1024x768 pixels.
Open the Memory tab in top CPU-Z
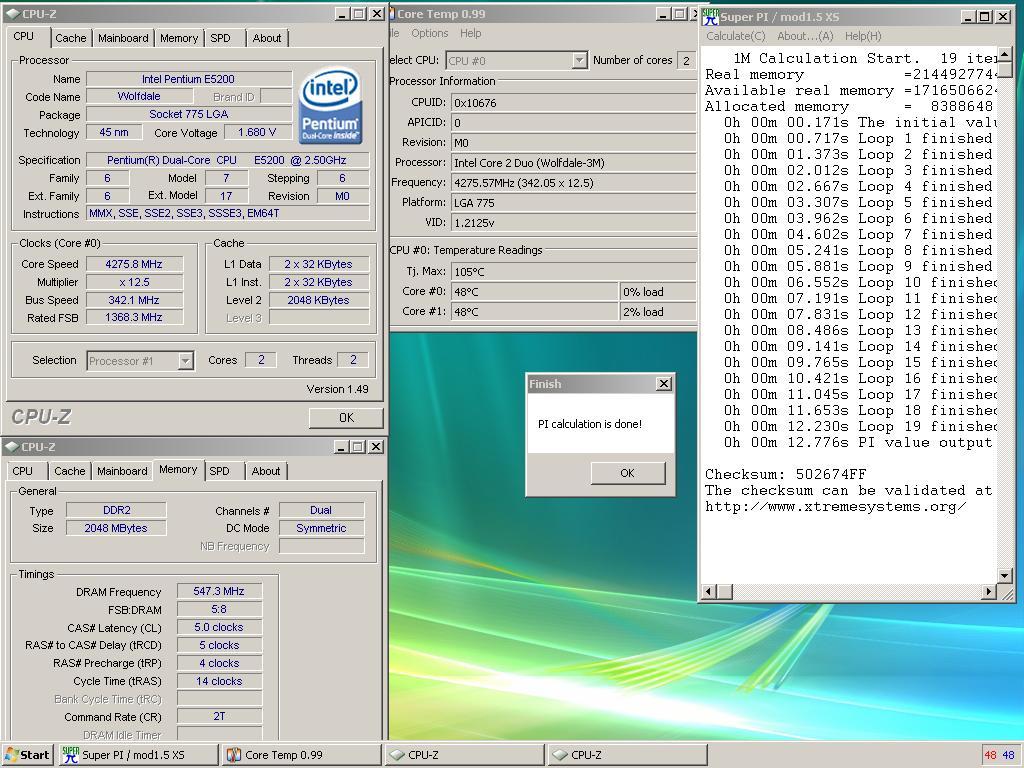pyautogui.click(x=179, y=39)
